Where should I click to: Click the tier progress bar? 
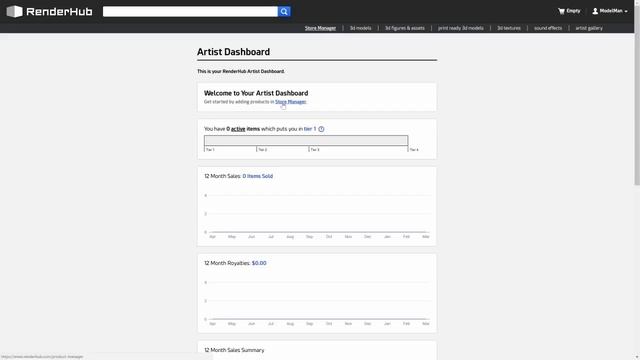(x=306, y=140)
